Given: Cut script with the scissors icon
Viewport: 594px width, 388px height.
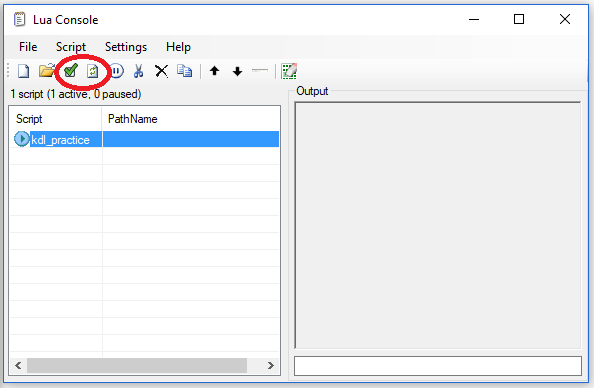Looking at the screenshot, I should click(139, 71).
